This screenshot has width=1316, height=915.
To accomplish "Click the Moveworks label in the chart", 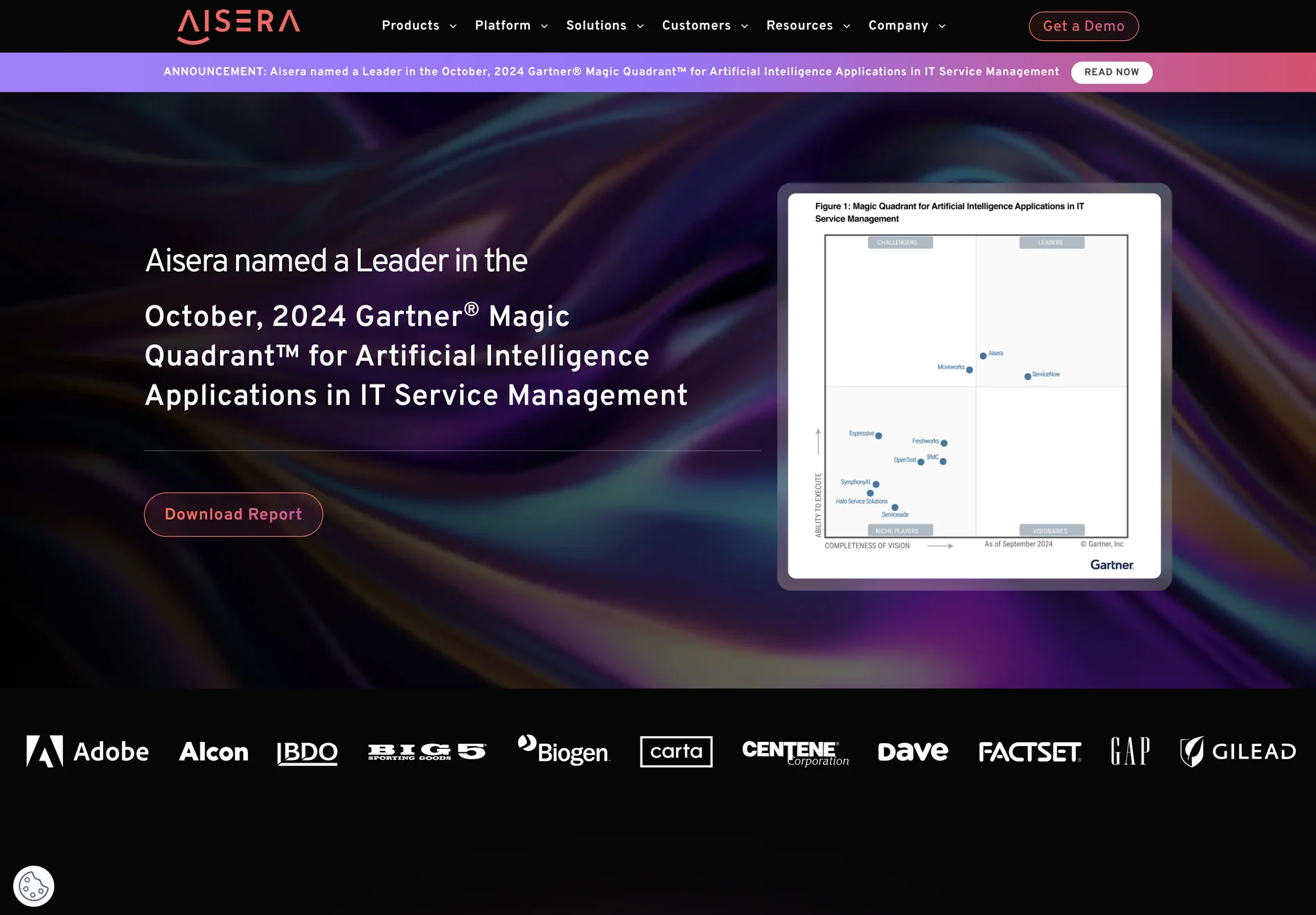I will point(950,367).
